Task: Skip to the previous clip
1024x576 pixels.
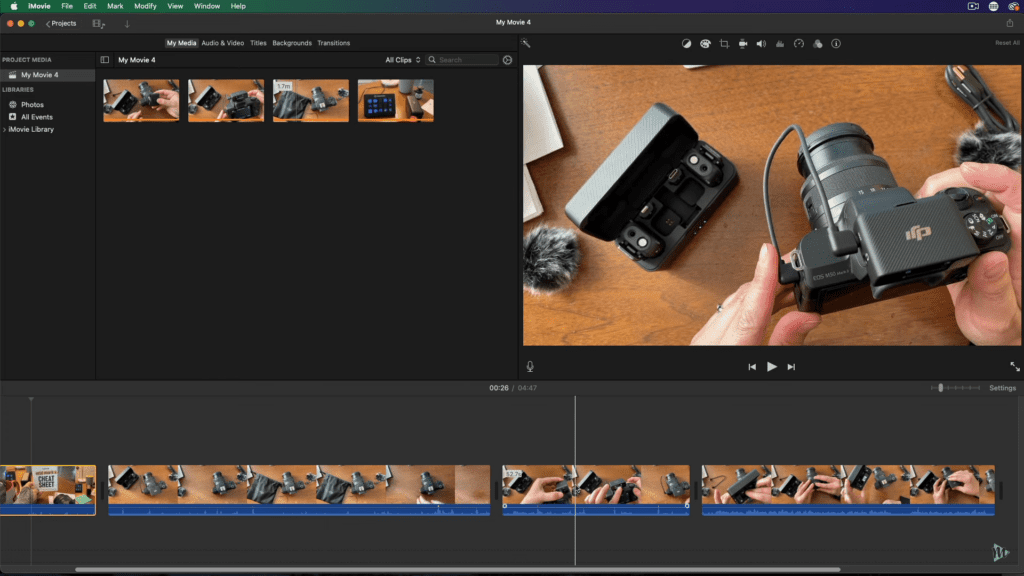Action: [x=752, y=367]
